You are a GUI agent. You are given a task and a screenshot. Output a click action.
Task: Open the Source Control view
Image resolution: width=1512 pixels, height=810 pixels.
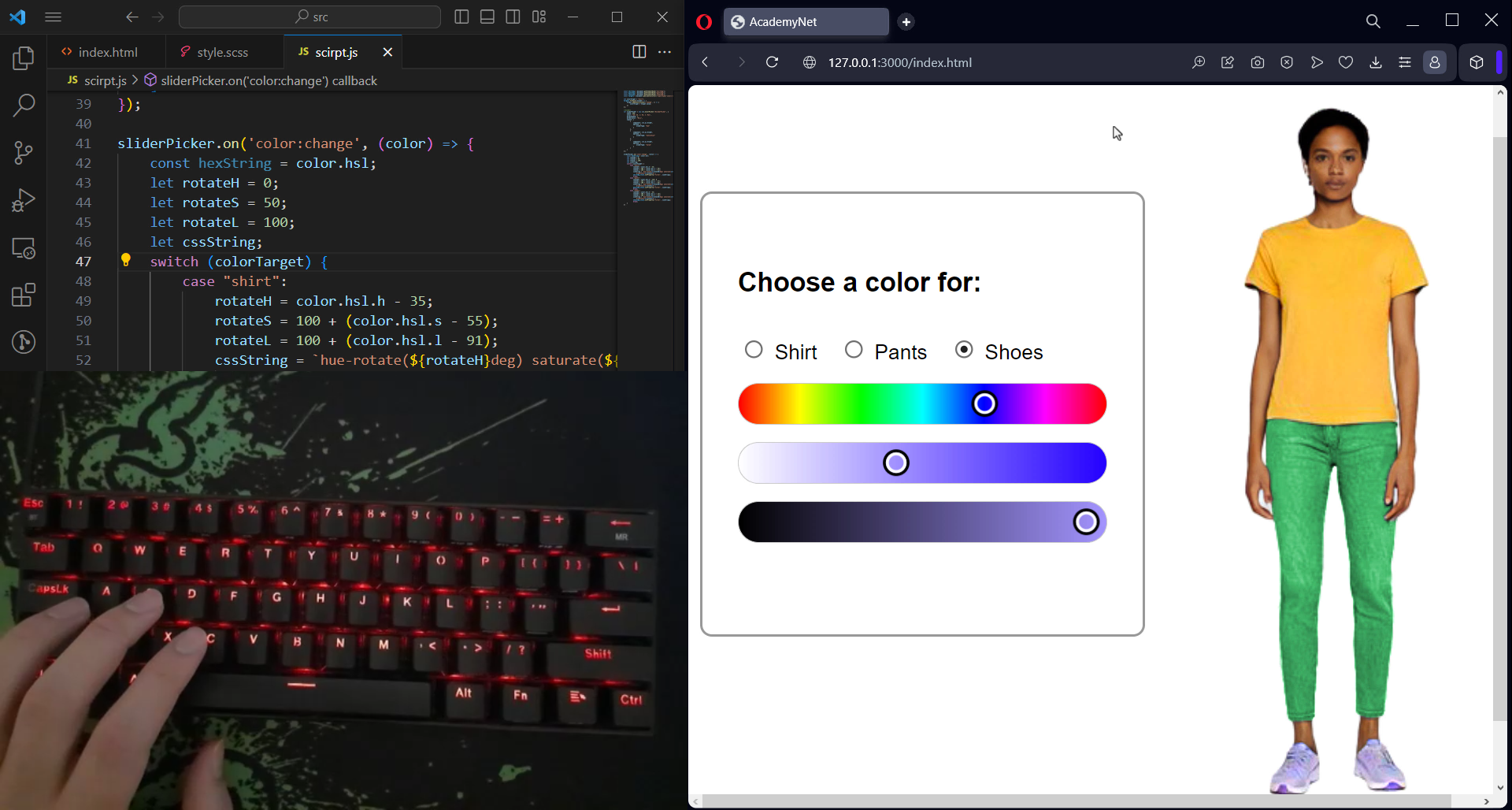point(24,153)
